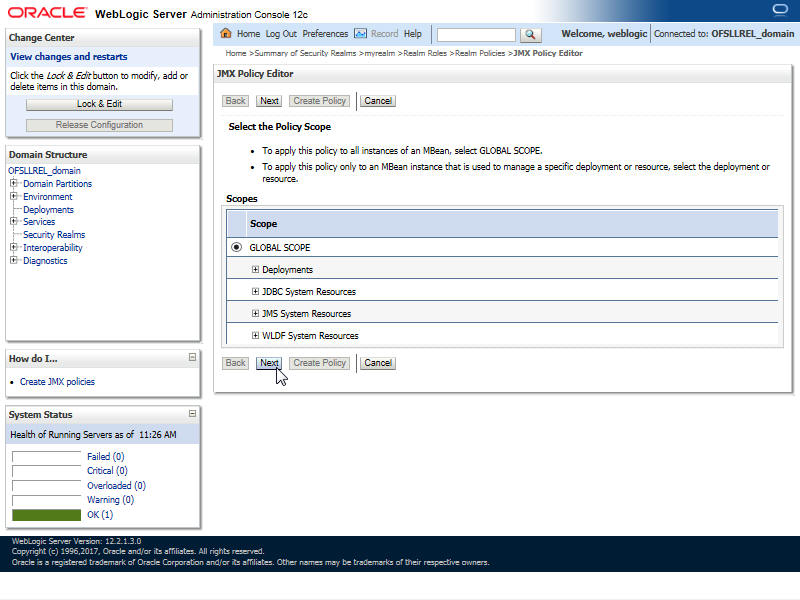Click the search input field
The image size is (800, 600).
[476, 34]
